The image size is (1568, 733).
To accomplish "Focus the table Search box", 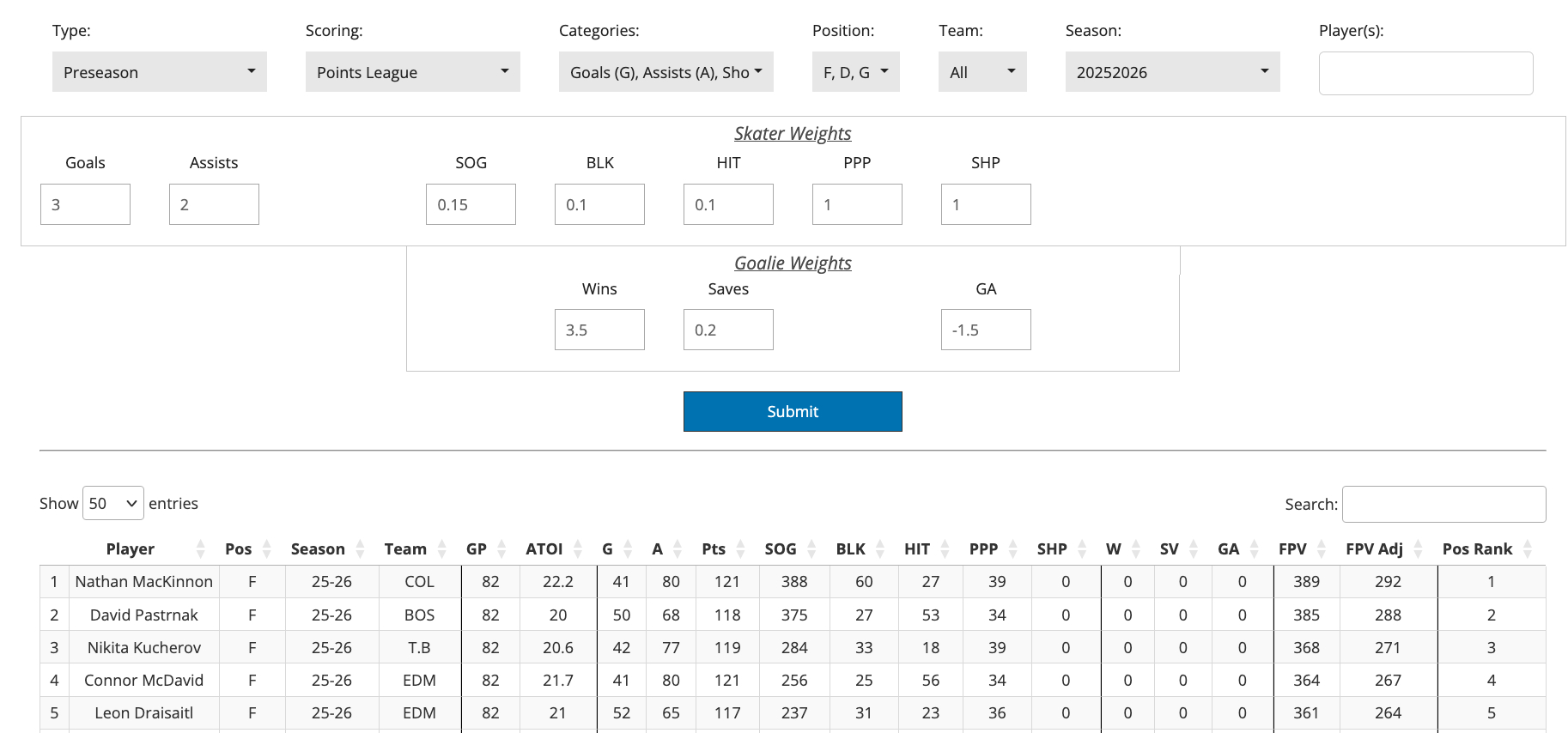I will 1443,504.
